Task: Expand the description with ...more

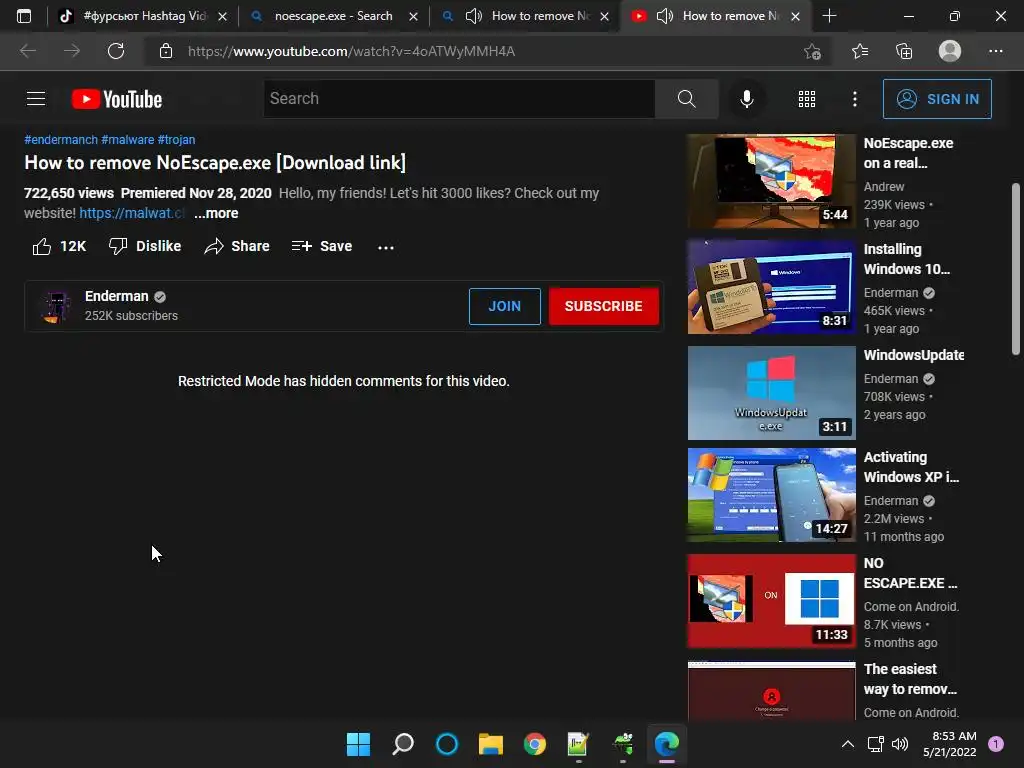Action: [x=216, y=213]
